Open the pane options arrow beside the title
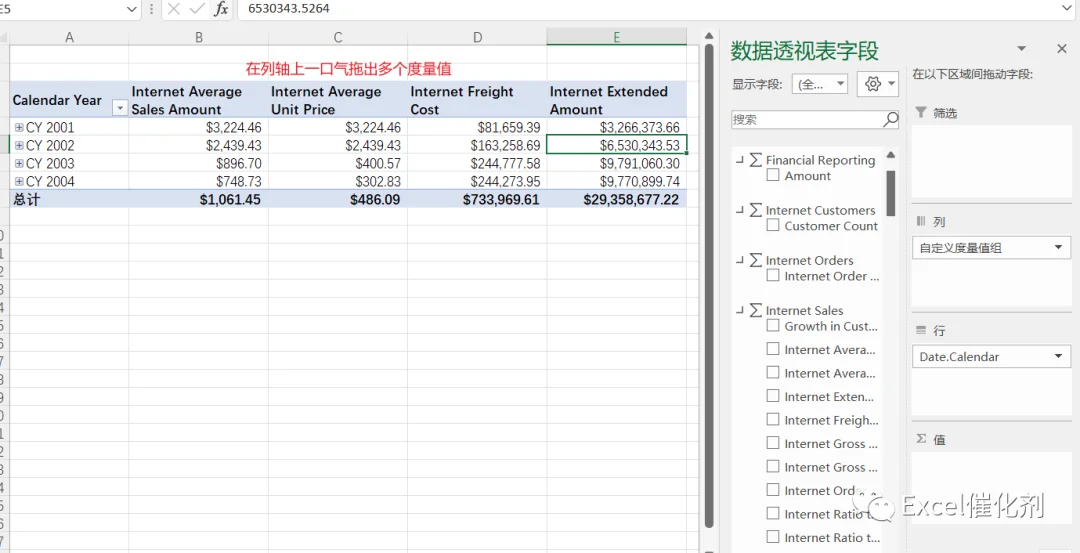 [x=1022, y=49]
